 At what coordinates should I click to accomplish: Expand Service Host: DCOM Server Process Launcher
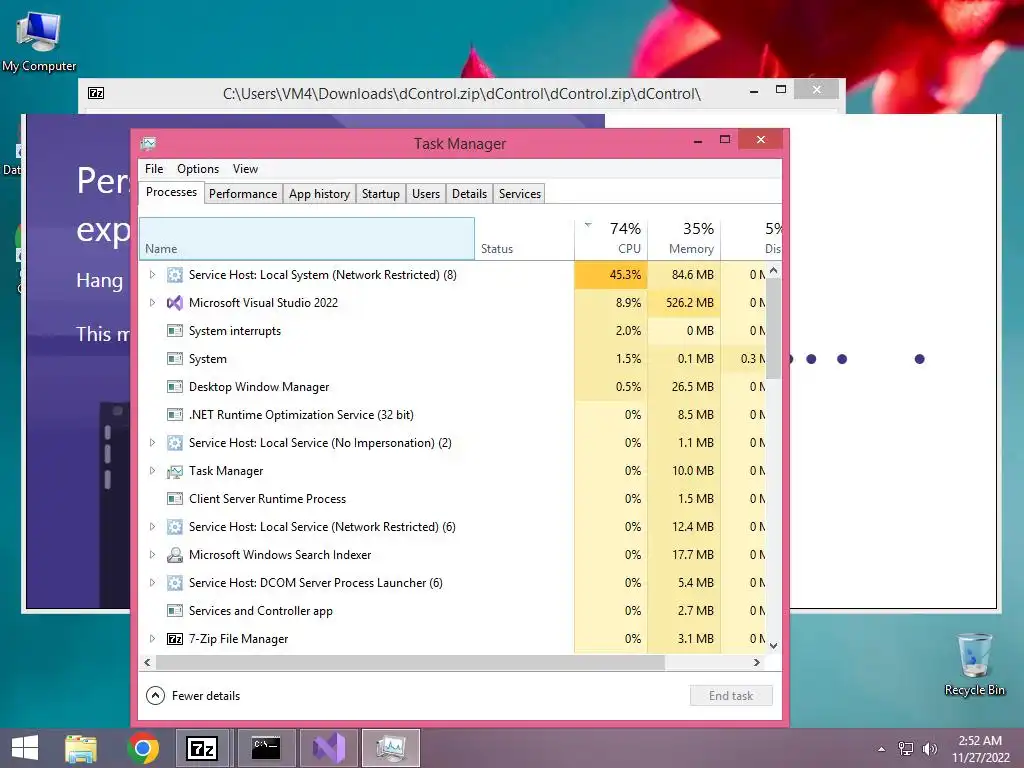pos(152,583)
